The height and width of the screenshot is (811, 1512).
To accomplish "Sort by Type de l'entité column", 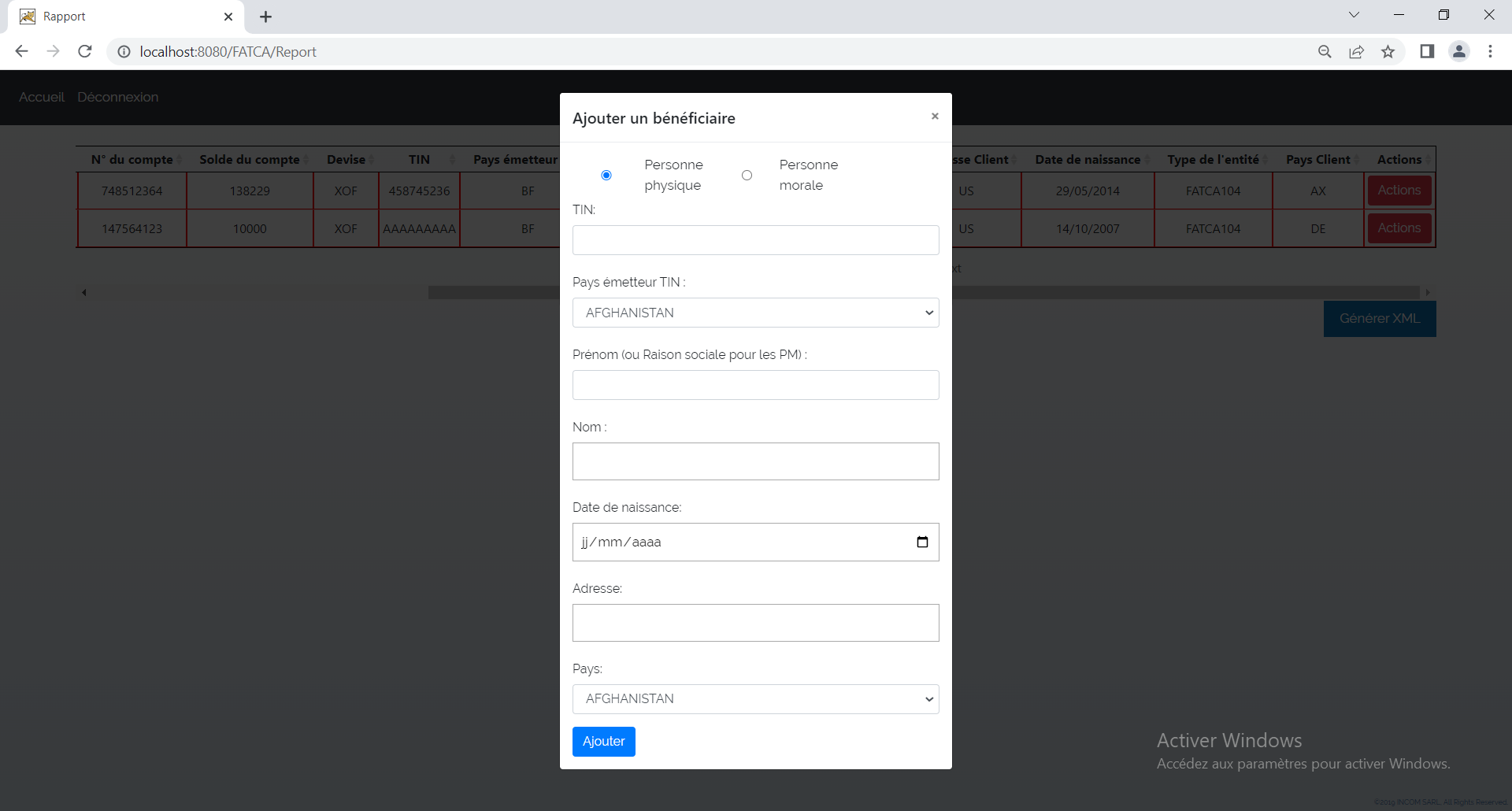I will click(1214, 159).
